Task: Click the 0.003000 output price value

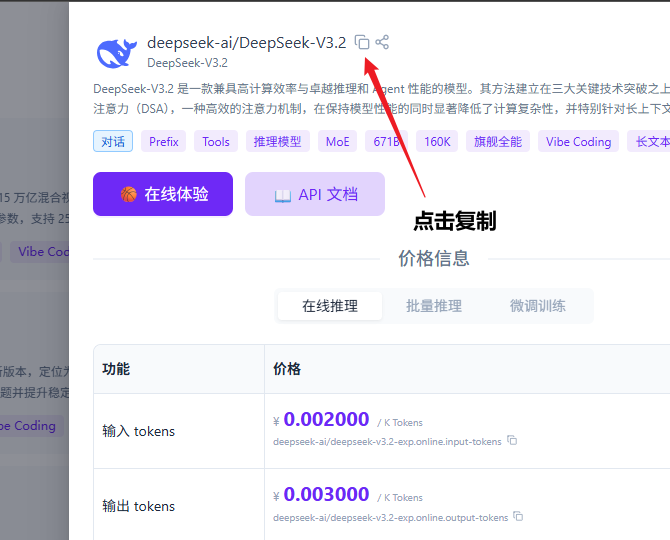Action: (x=326, y=494)
